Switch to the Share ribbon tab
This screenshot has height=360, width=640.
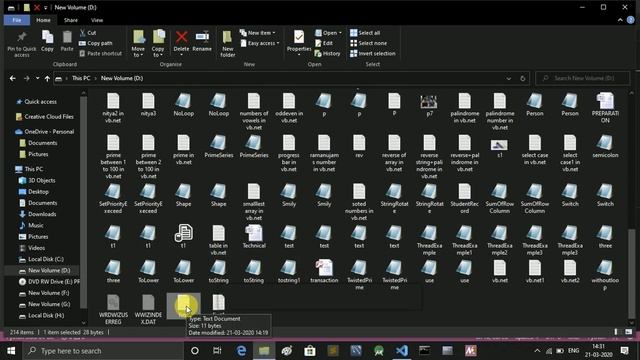click(71, 20)
